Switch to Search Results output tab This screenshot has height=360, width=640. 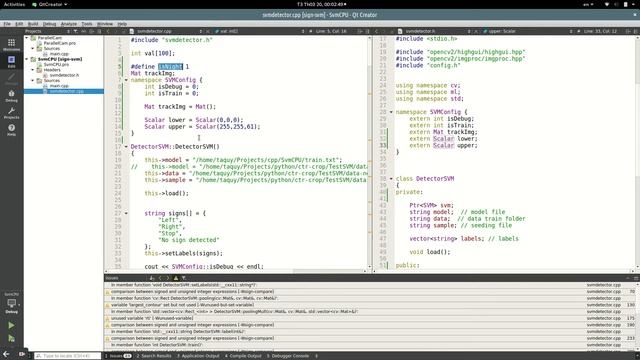[x=154, y=356]
